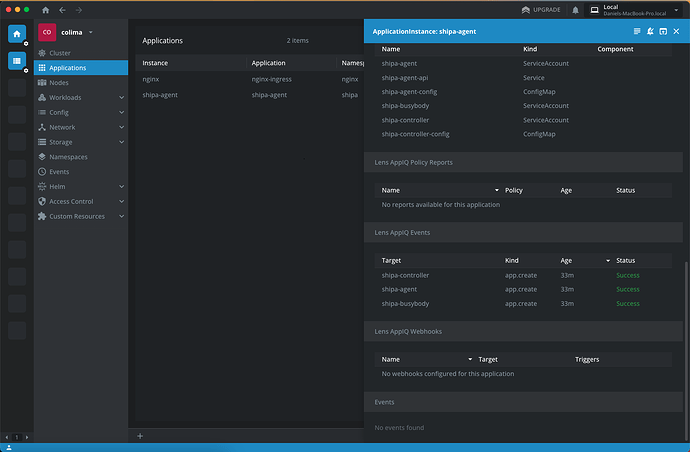
Task: Expand the Helm sidebar section
Action: tap(121, 187)
